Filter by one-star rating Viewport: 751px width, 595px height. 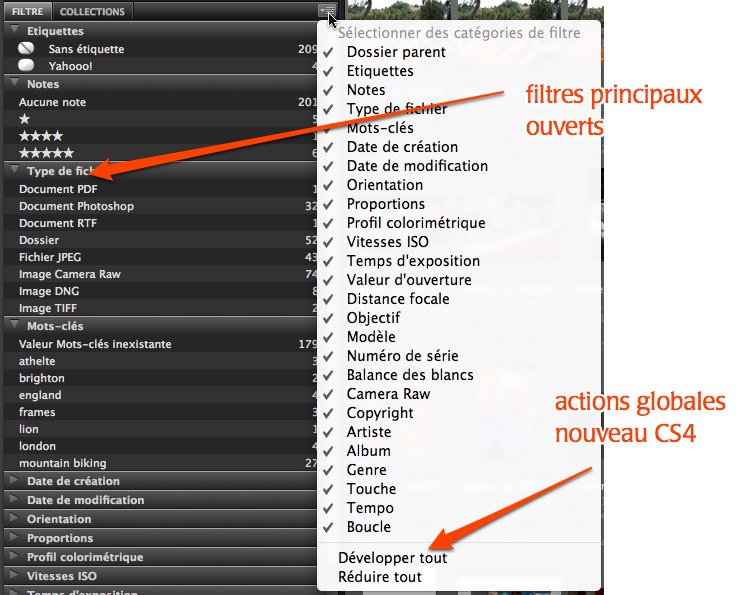coord(25,119)
